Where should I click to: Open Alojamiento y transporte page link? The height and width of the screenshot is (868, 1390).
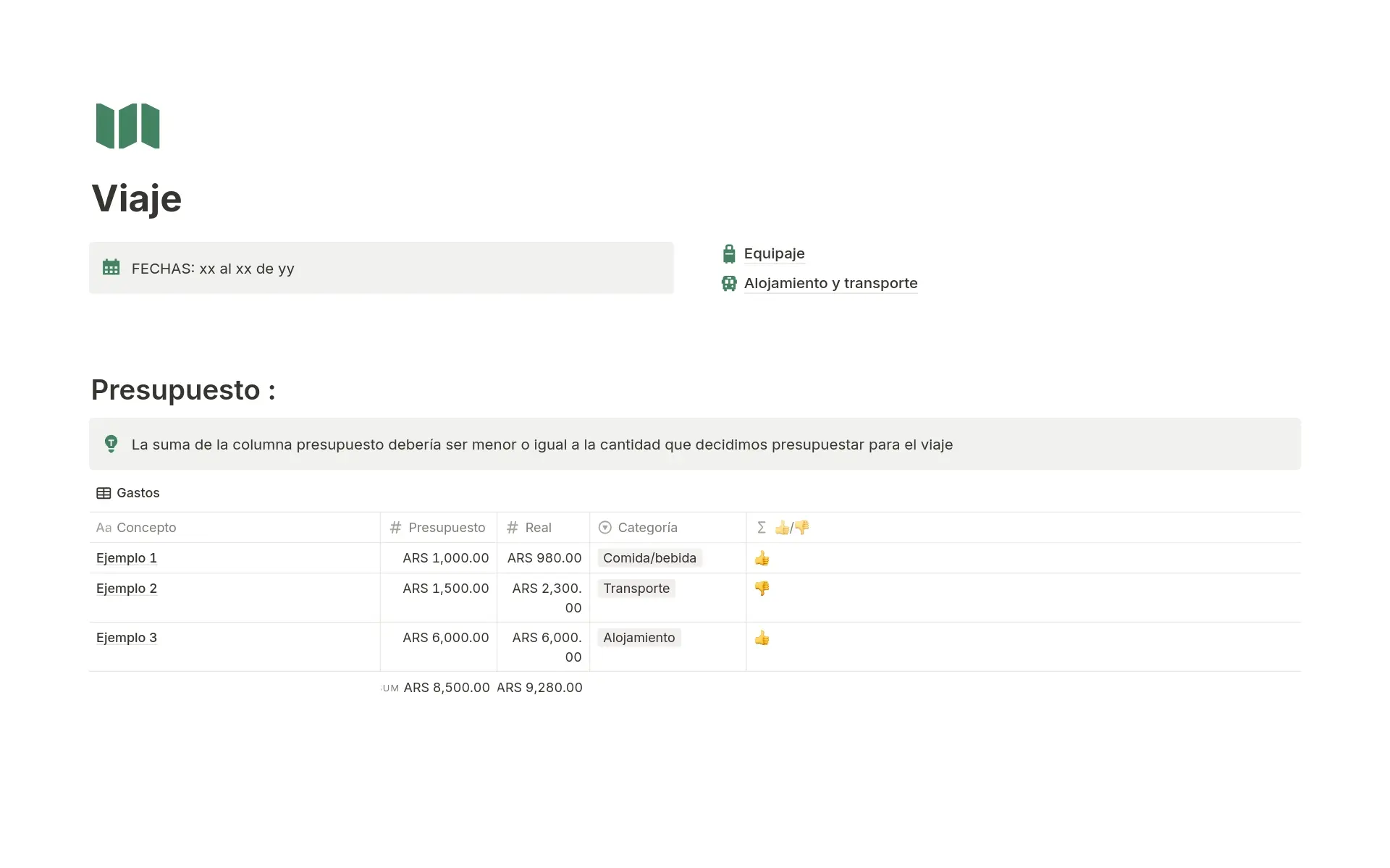click(x=830, y=283)
